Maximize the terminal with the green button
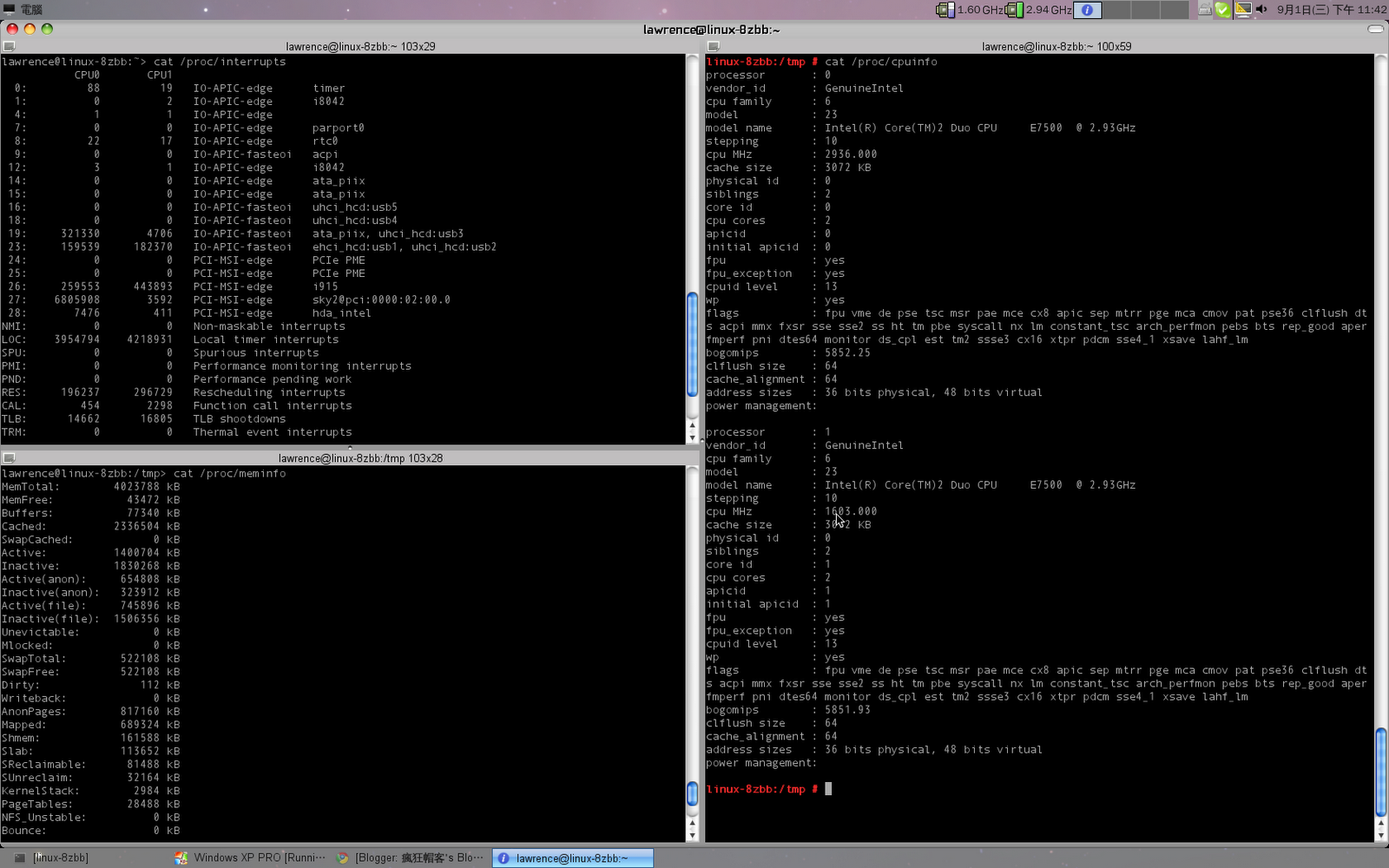1389x868 pixels. [48, 29]
